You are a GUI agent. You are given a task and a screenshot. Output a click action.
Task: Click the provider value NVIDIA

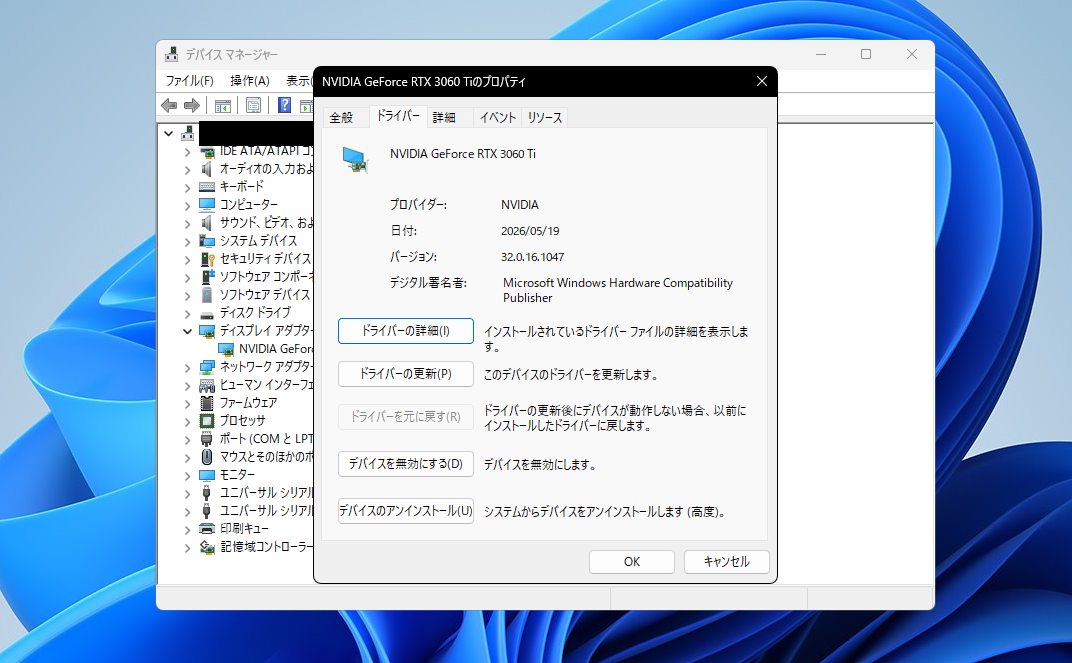point(520,205)
